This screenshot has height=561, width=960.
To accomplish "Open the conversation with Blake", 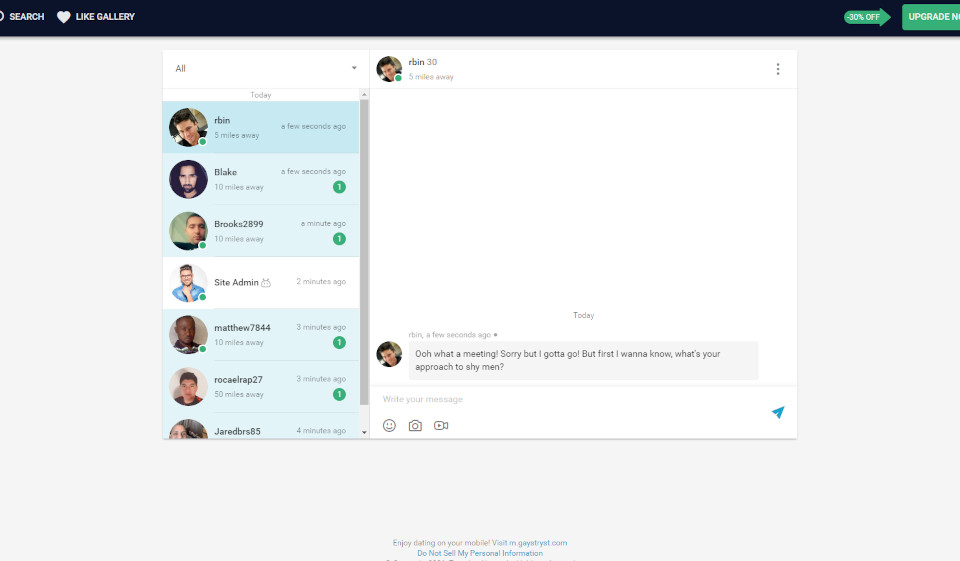I will pyautogui.click(x=260, y=179).
